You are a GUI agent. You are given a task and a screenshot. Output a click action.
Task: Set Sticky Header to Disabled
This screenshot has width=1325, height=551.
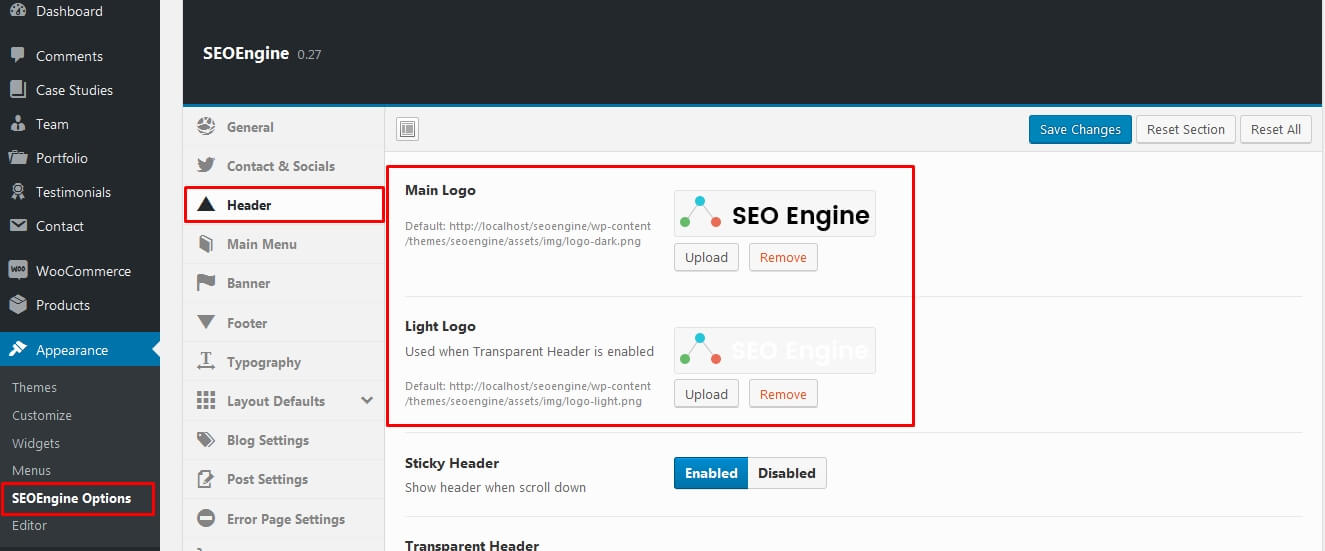(787, 473)
